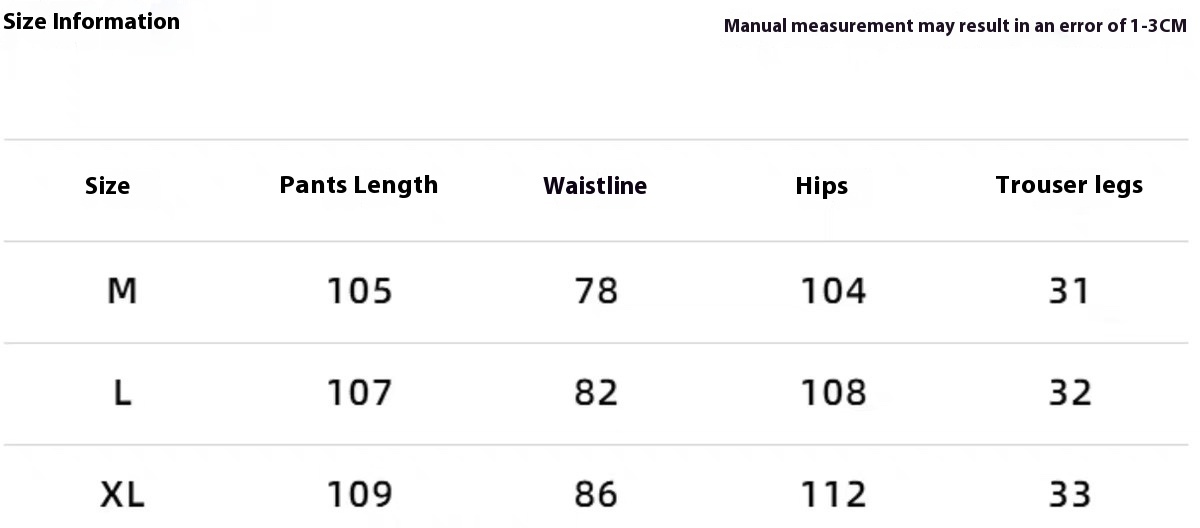This screenshot has width=1200, height=528.
Task: Click the Trouser legs column header
Action: pos(1069,185)
